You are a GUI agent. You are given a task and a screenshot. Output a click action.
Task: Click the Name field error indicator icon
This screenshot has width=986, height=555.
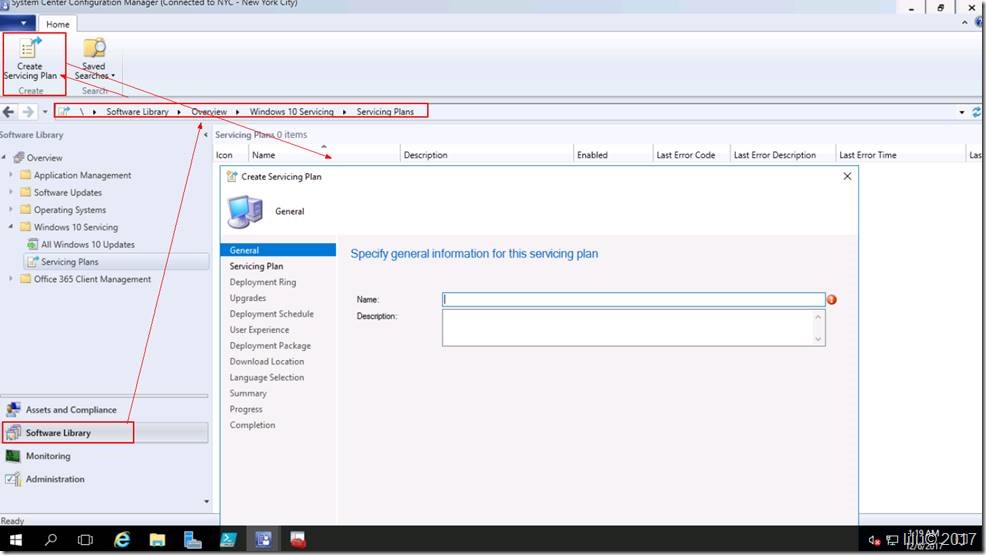coord(831,299)
